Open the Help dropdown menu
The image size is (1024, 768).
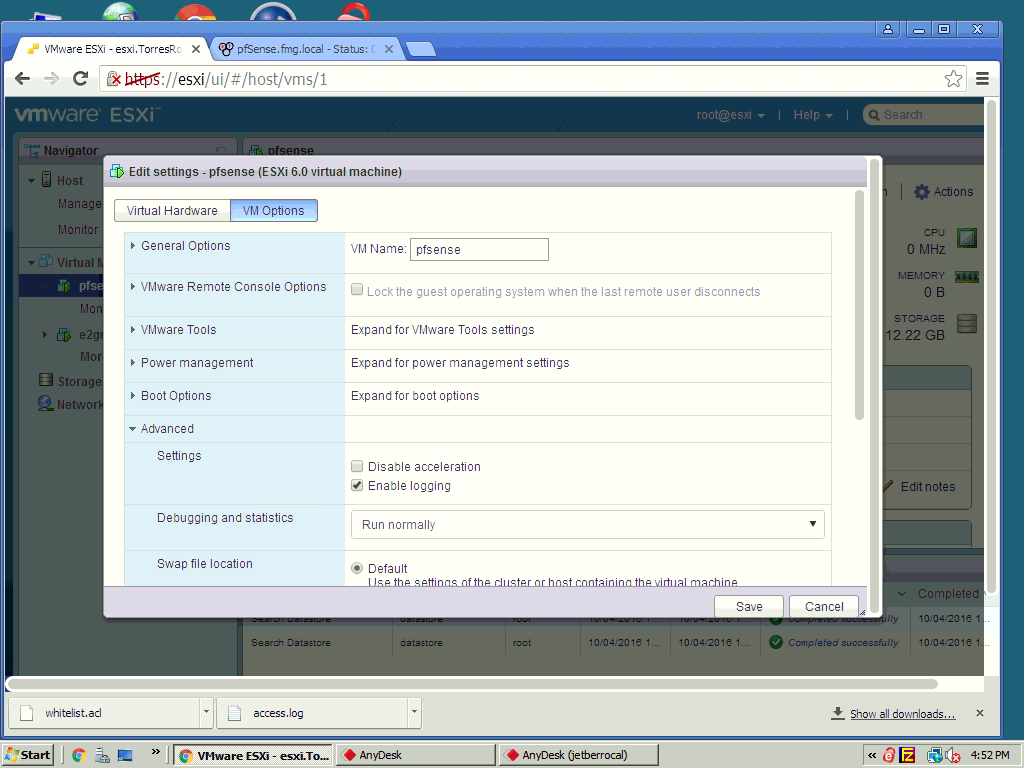pyautogui.click(x=813, y=115)
